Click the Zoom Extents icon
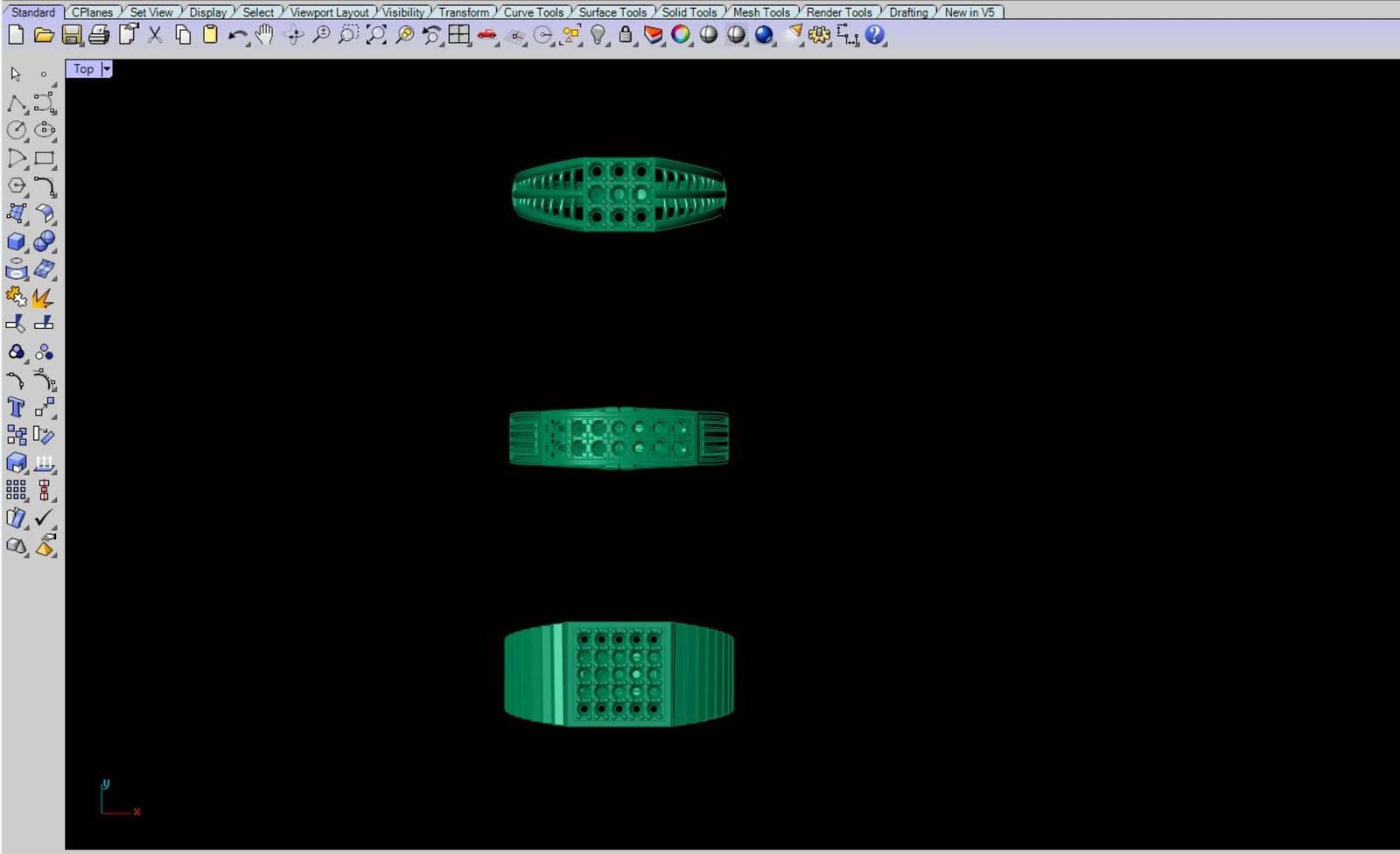 (x=376, y=35)
